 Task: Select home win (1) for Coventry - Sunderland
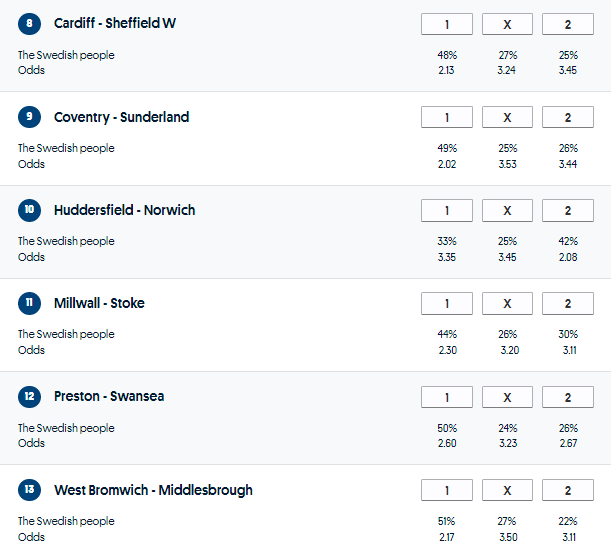click(x=446, y=117)
